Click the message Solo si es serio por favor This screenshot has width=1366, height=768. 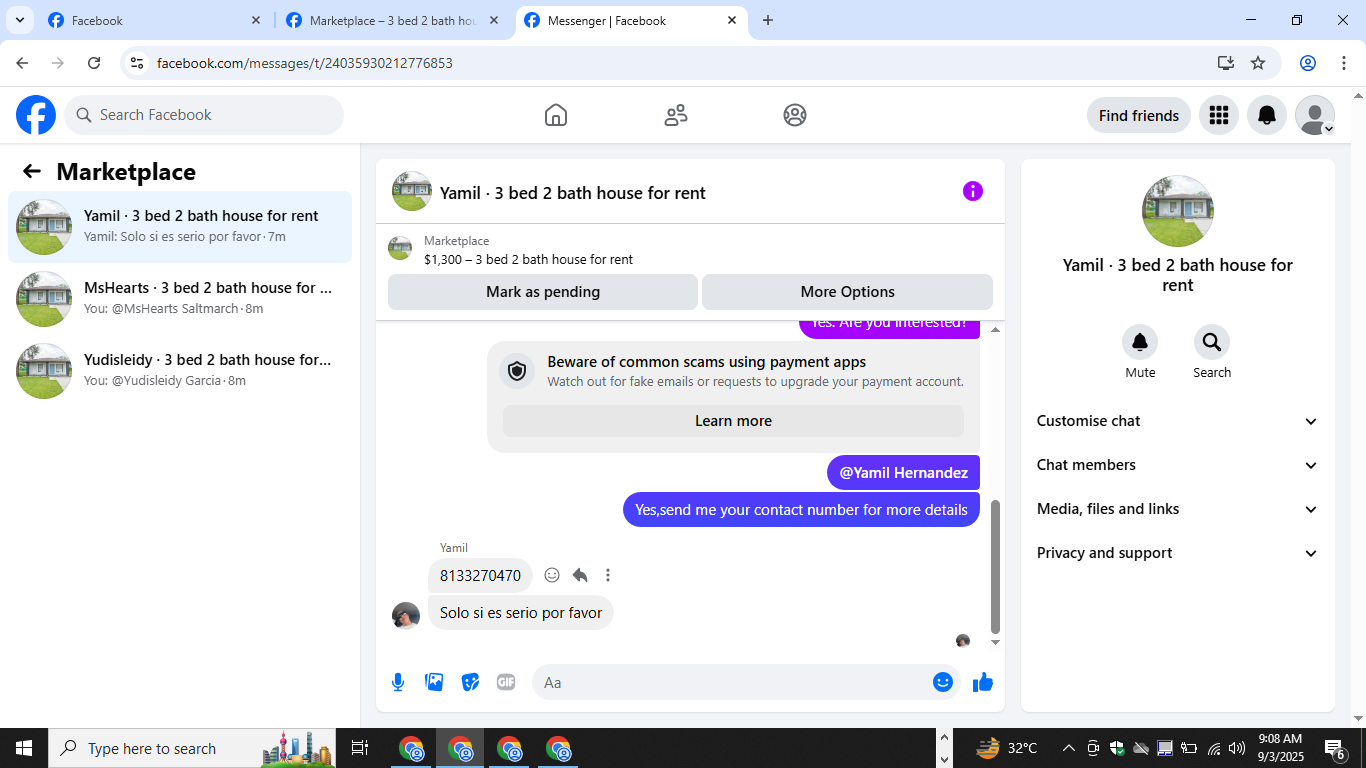pyautogui.click(x=521, y=612)
